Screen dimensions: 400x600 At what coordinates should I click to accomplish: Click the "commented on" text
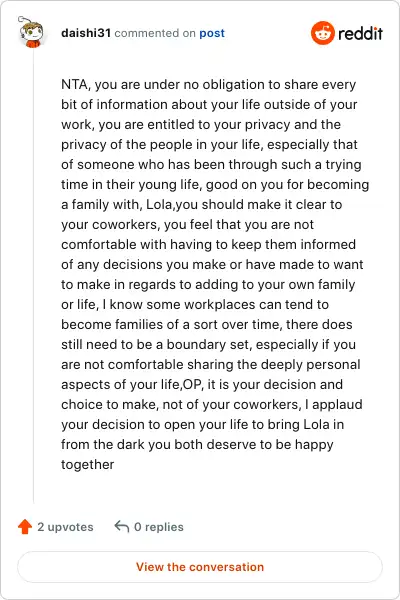[155, 33]
